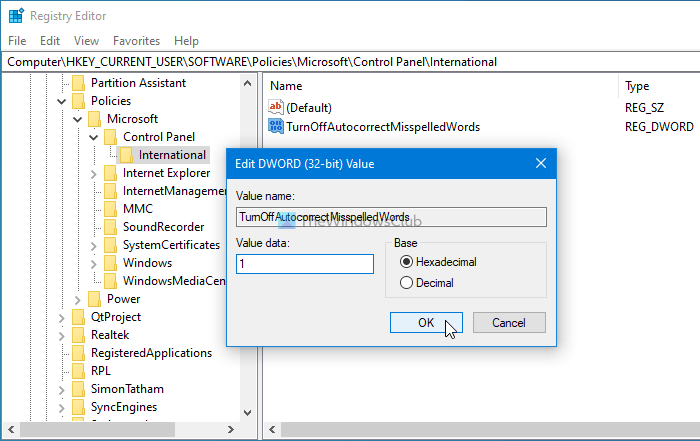The image size is (700, 441).
Task: Click the (Default) string value icon
Action: pyautogui.click(x=277, y=107)
